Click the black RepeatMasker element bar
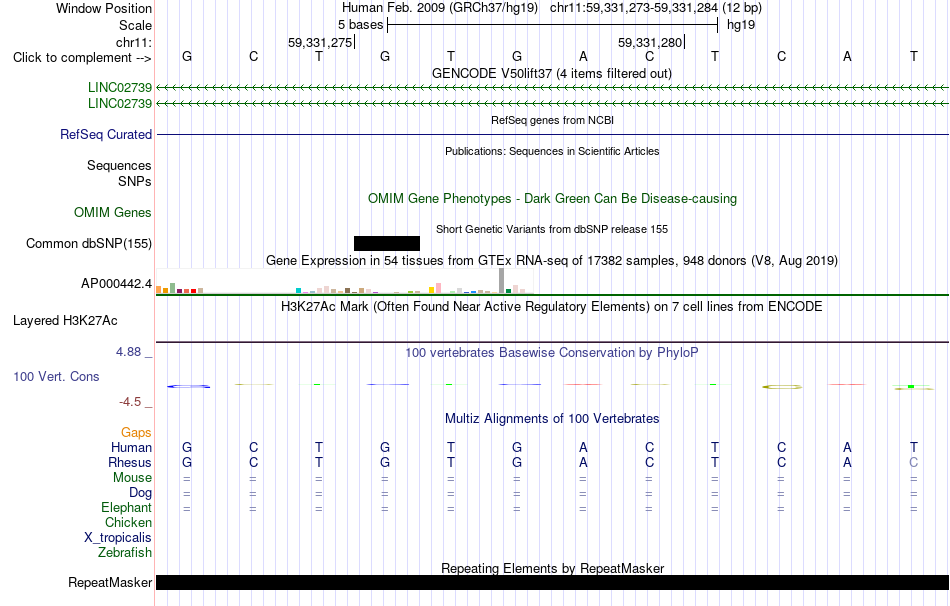This screenshot has height=606, width=950. 553,582
